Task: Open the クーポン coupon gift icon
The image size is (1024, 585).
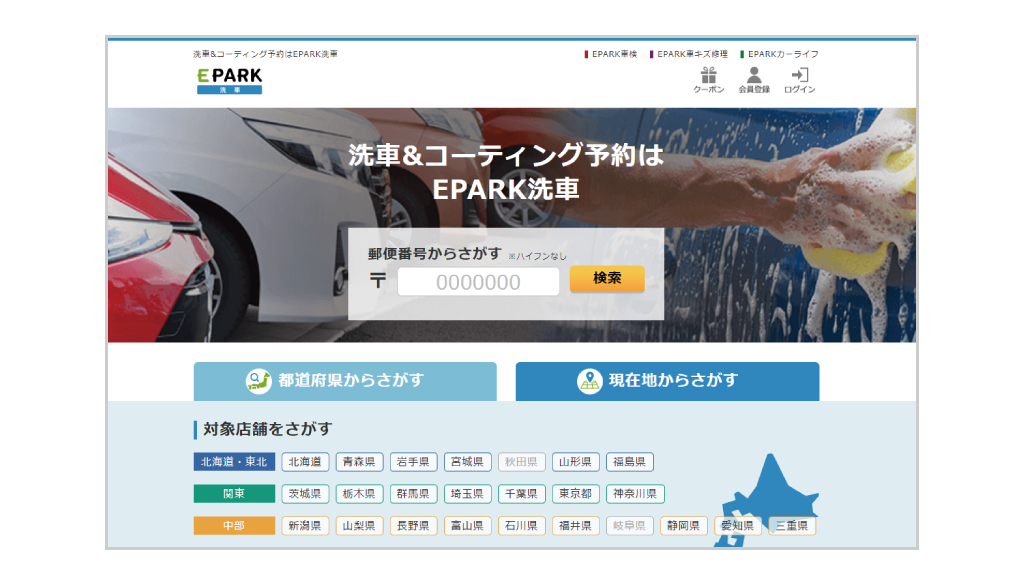Action: click(709, 78)
